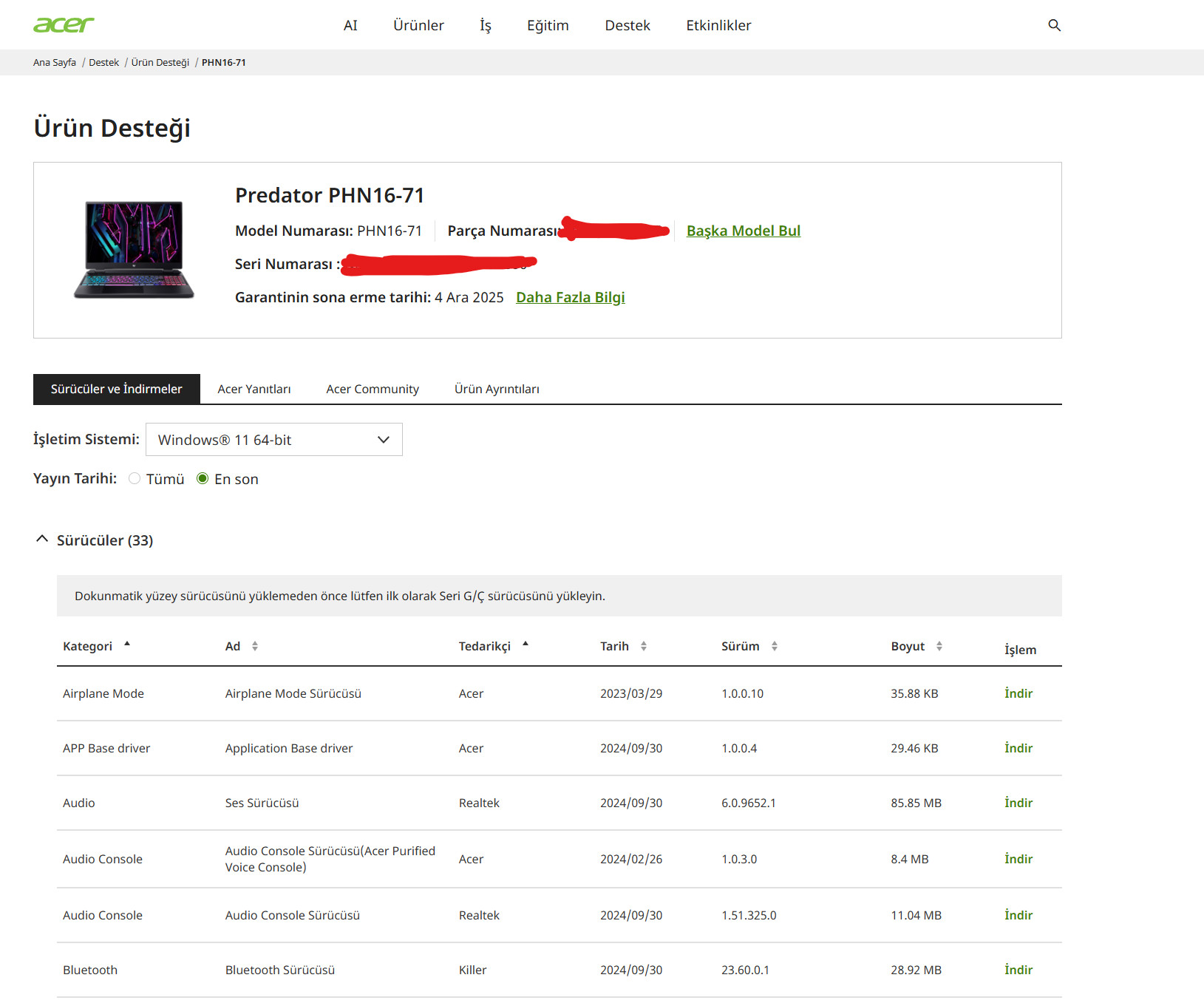Viewport: 1204px width, 1003px height.
Task: Download the Bluetooth Sürücüsü driver
Action: click(1018, 970)
